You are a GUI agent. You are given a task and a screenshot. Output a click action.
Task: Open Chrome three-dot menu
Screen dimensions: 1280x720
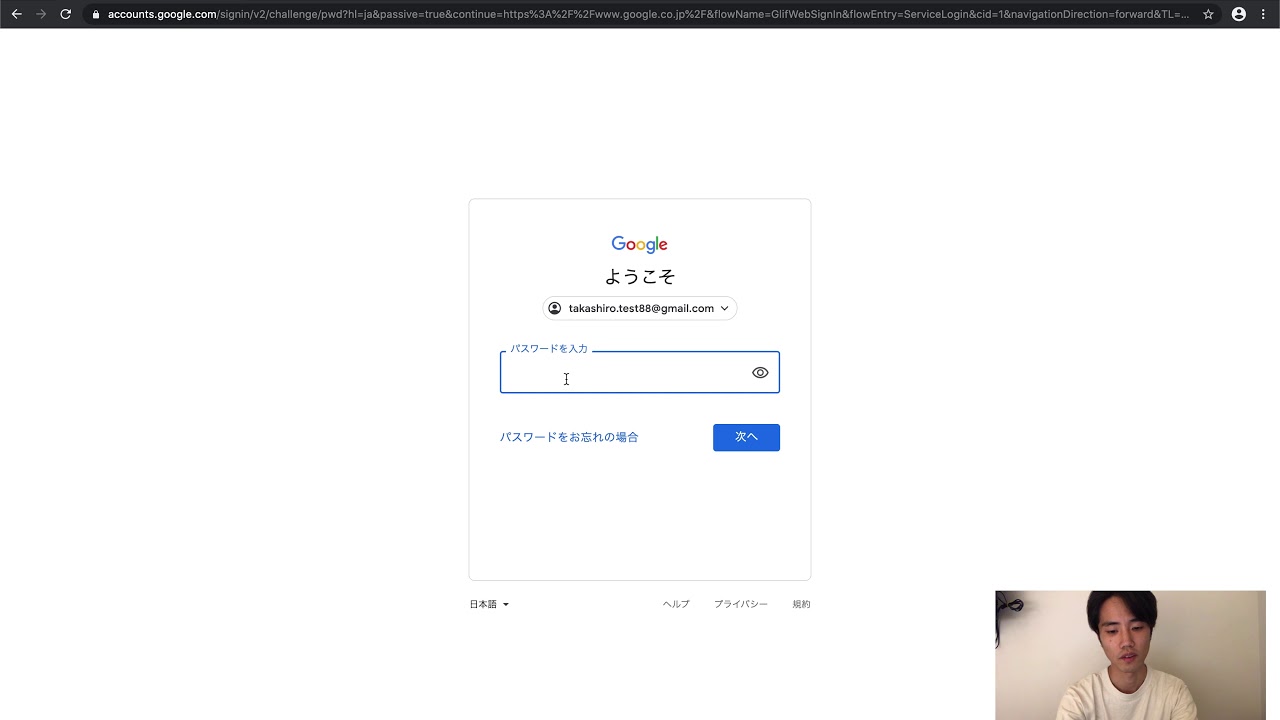tap(1264, 14)
